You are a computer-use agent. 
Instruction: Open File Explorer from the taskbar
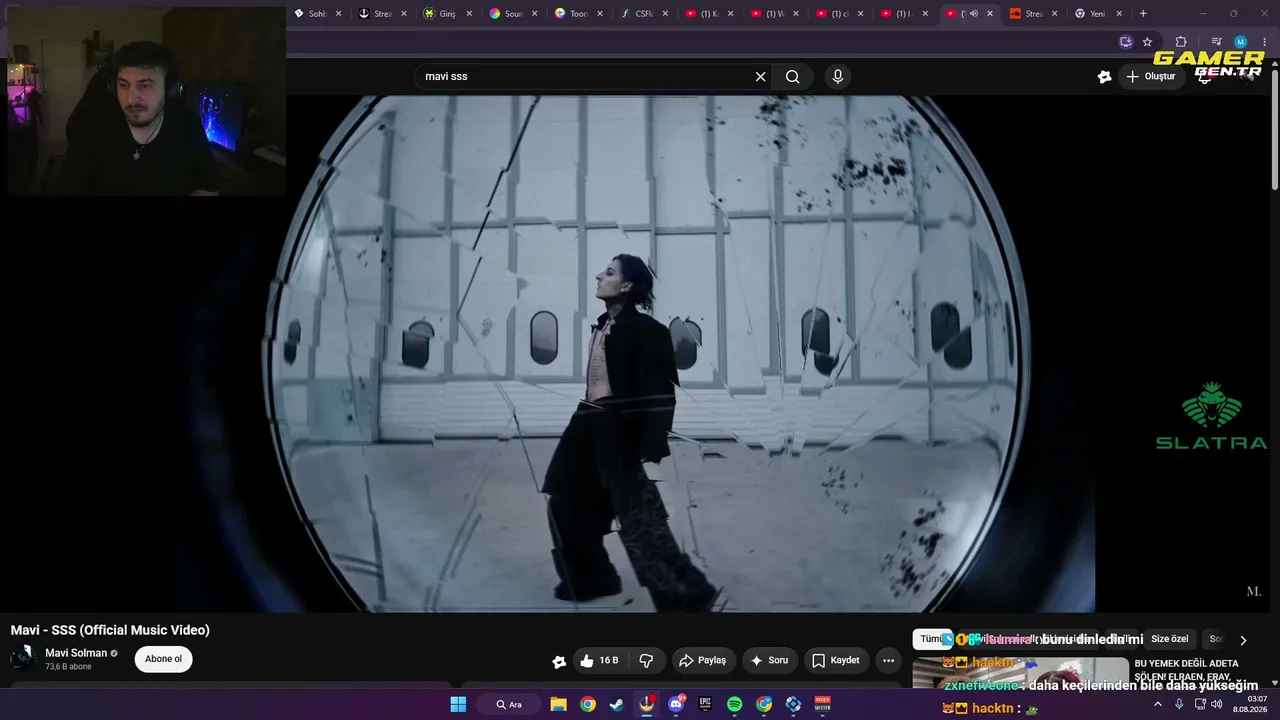pyautogui.click(x=558, y=704)
